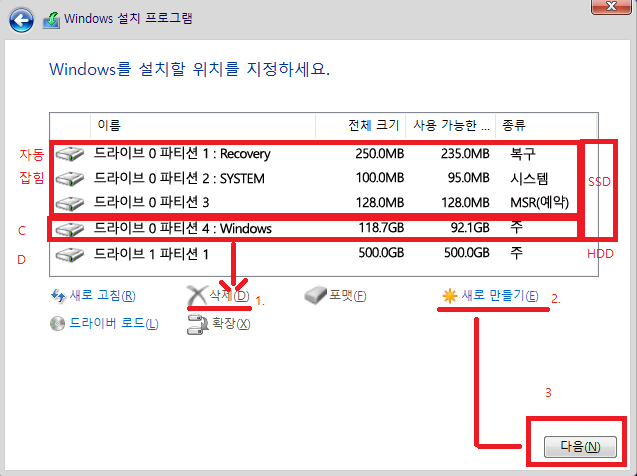Click the Windows setup program icon in title bar

click(x=51, y=20)
